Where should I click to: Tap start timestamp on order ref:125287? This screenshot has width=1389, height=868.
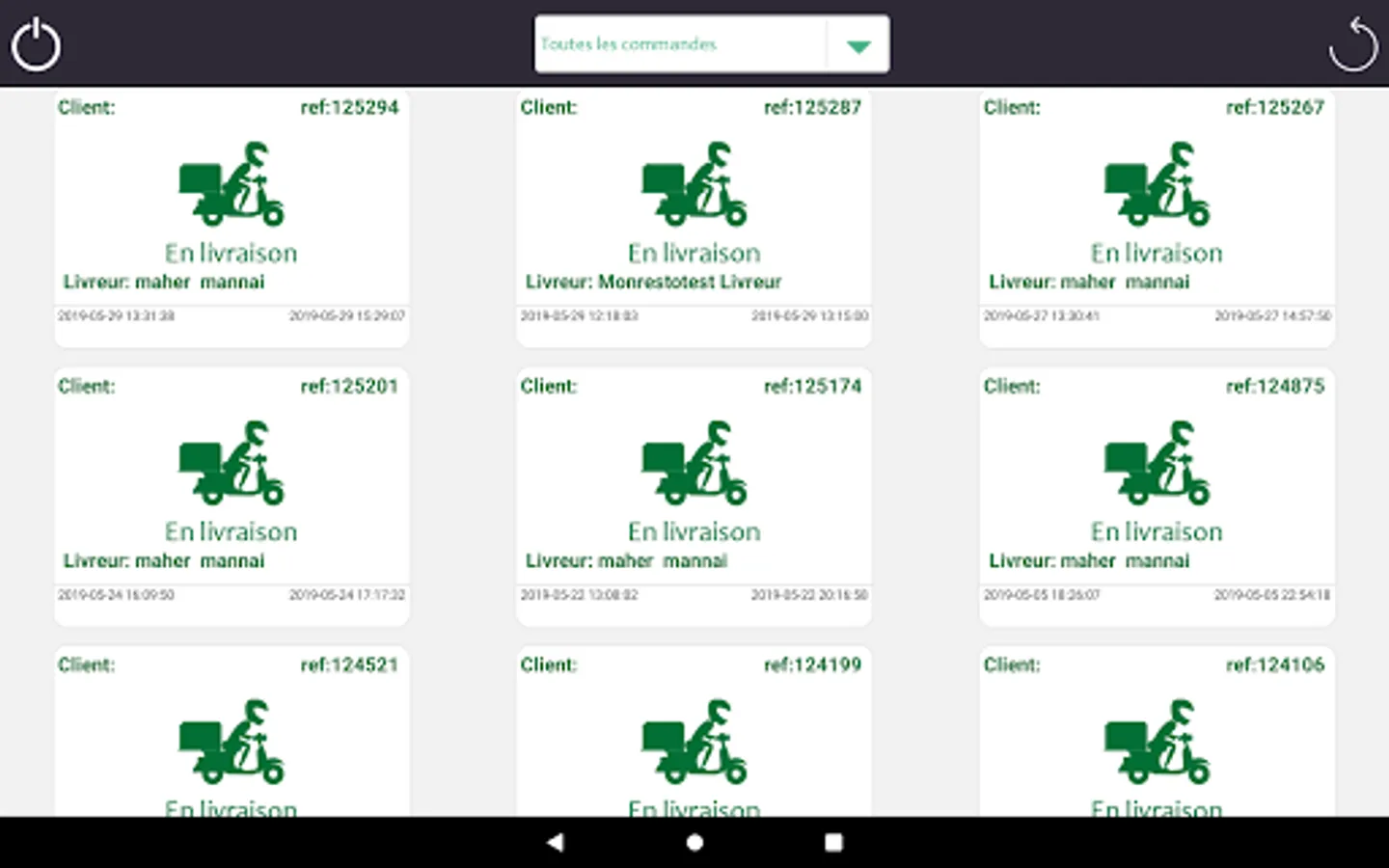pyautogui.click(x=579, y=315)
